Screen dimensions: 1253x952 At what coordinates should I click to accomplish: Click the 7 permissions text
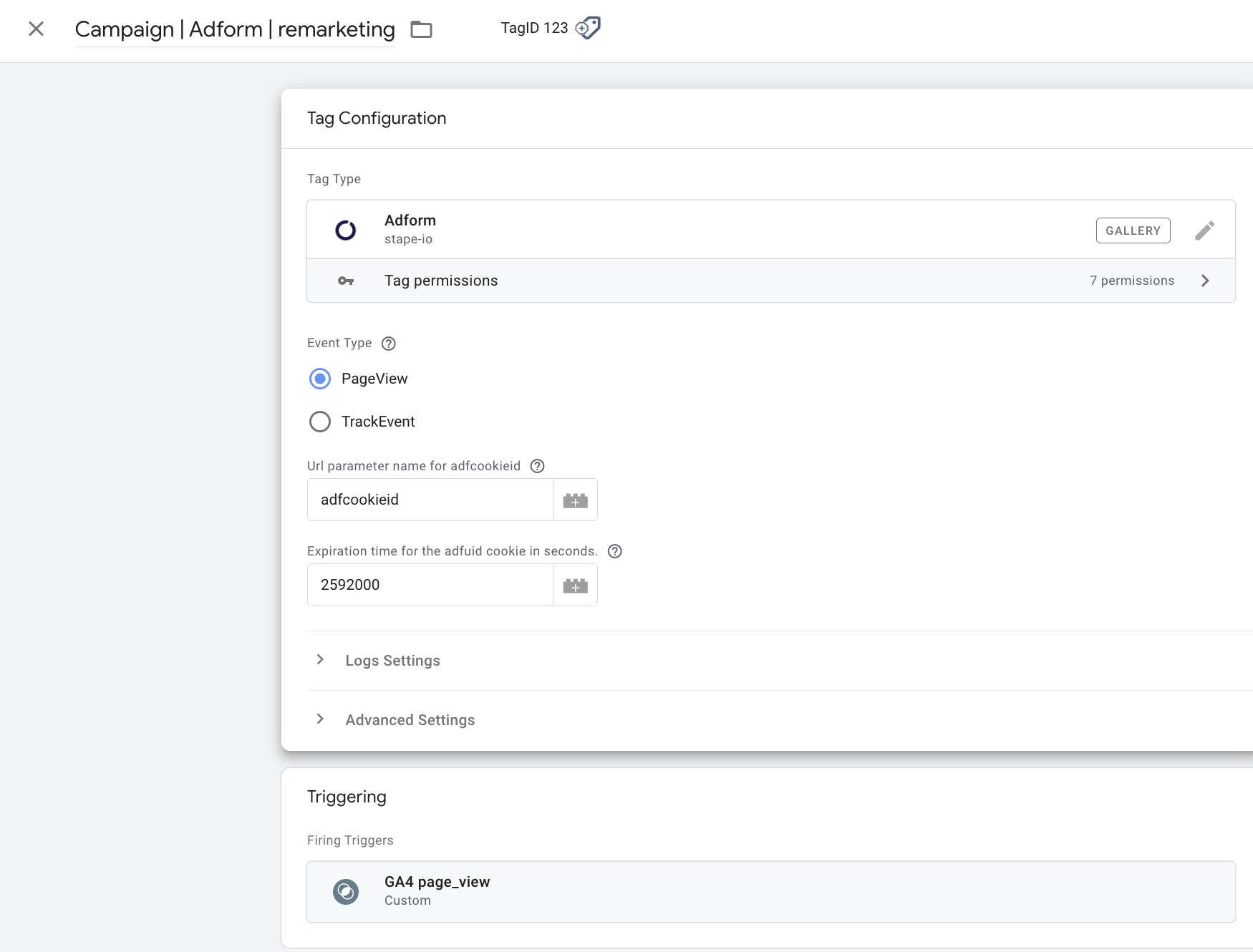(x=1132, y=281)
